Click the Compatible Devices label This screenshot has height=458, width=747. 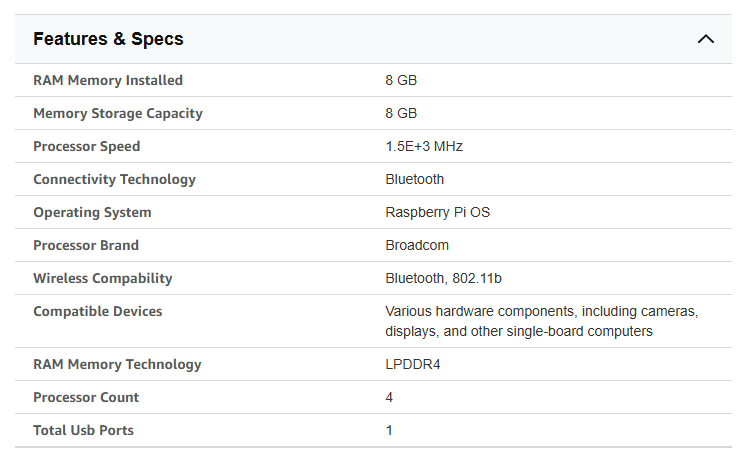(x=98, y=311)
